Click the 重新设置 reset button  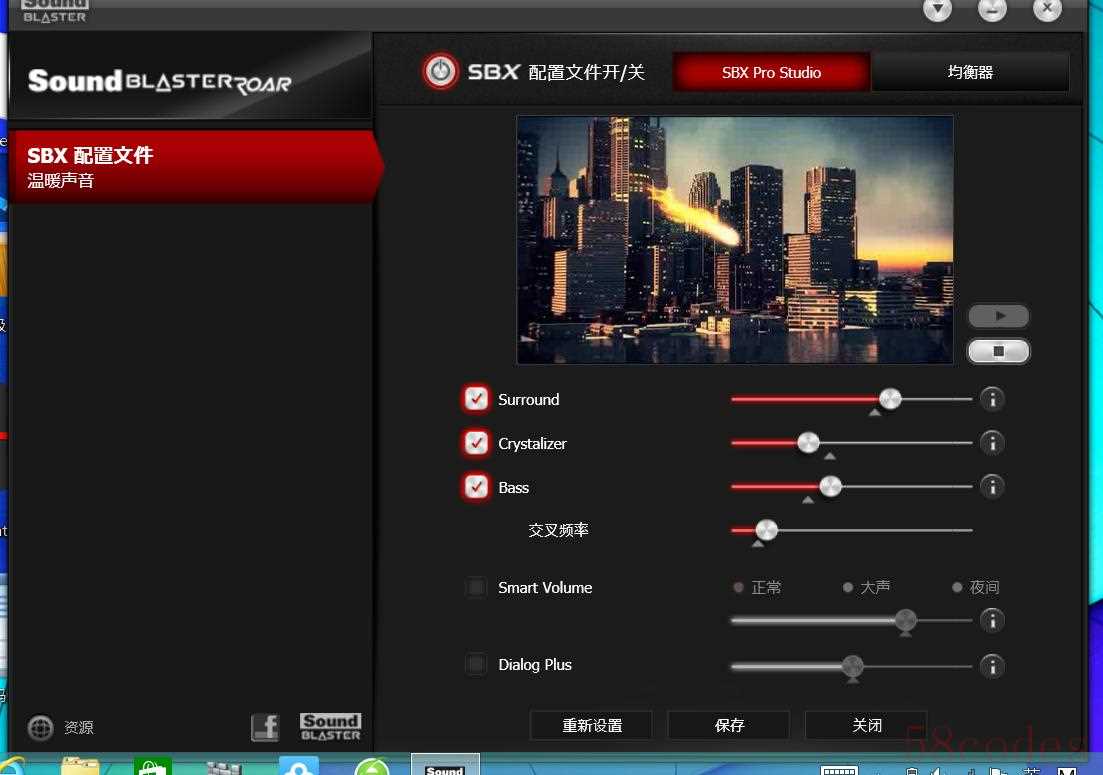pos(592,725)
